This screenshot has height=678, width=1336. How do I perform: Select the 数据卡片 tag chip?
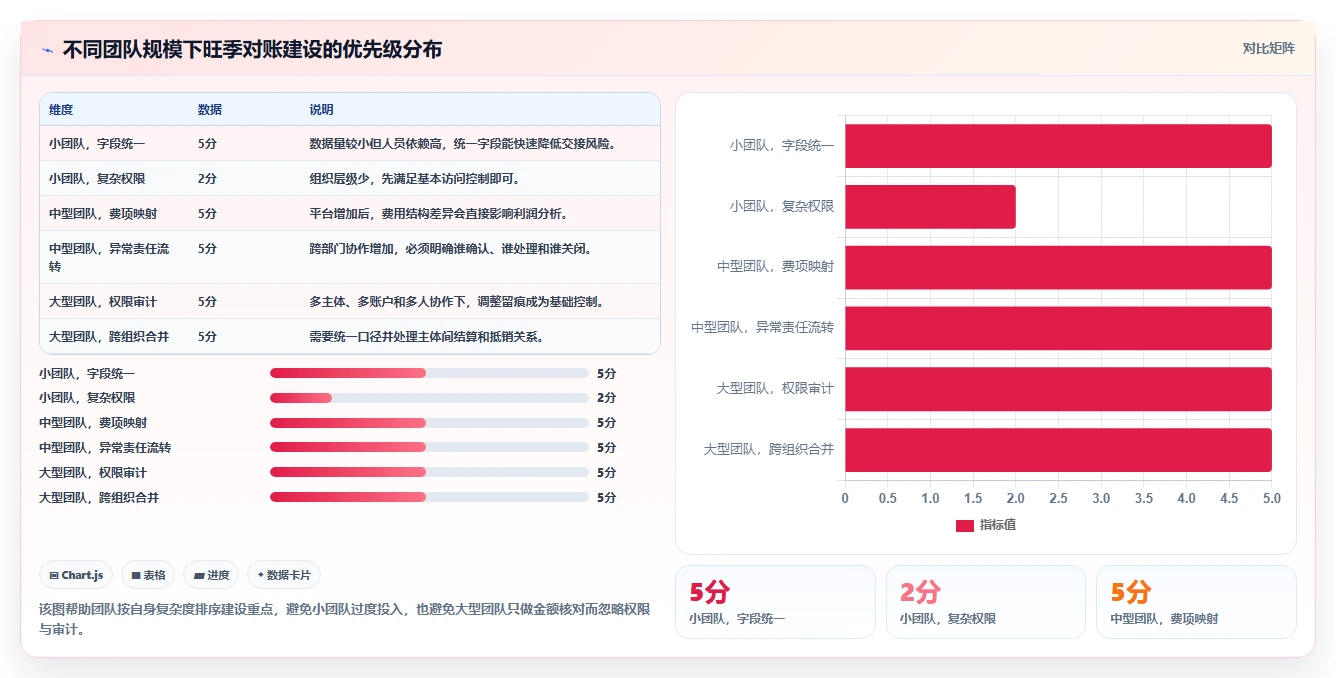tap(284, 575)
